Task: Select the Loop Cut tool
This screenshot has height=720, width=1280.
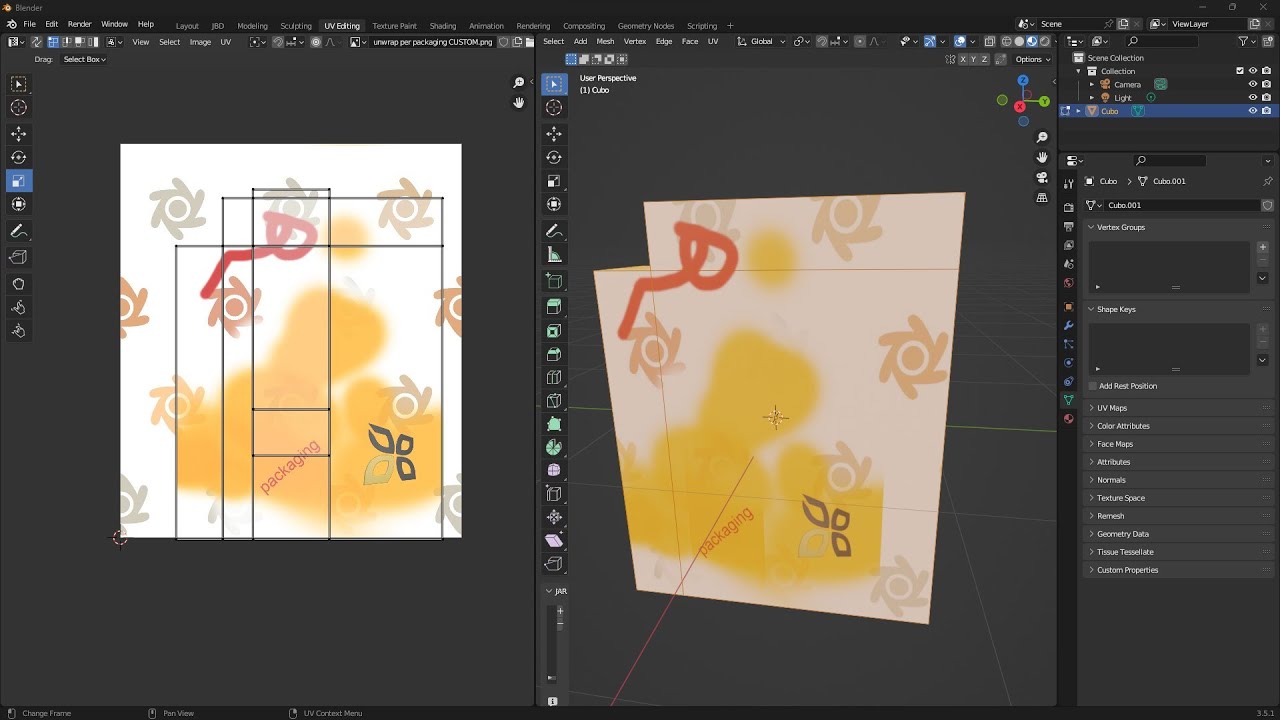Action: (554, 378)
